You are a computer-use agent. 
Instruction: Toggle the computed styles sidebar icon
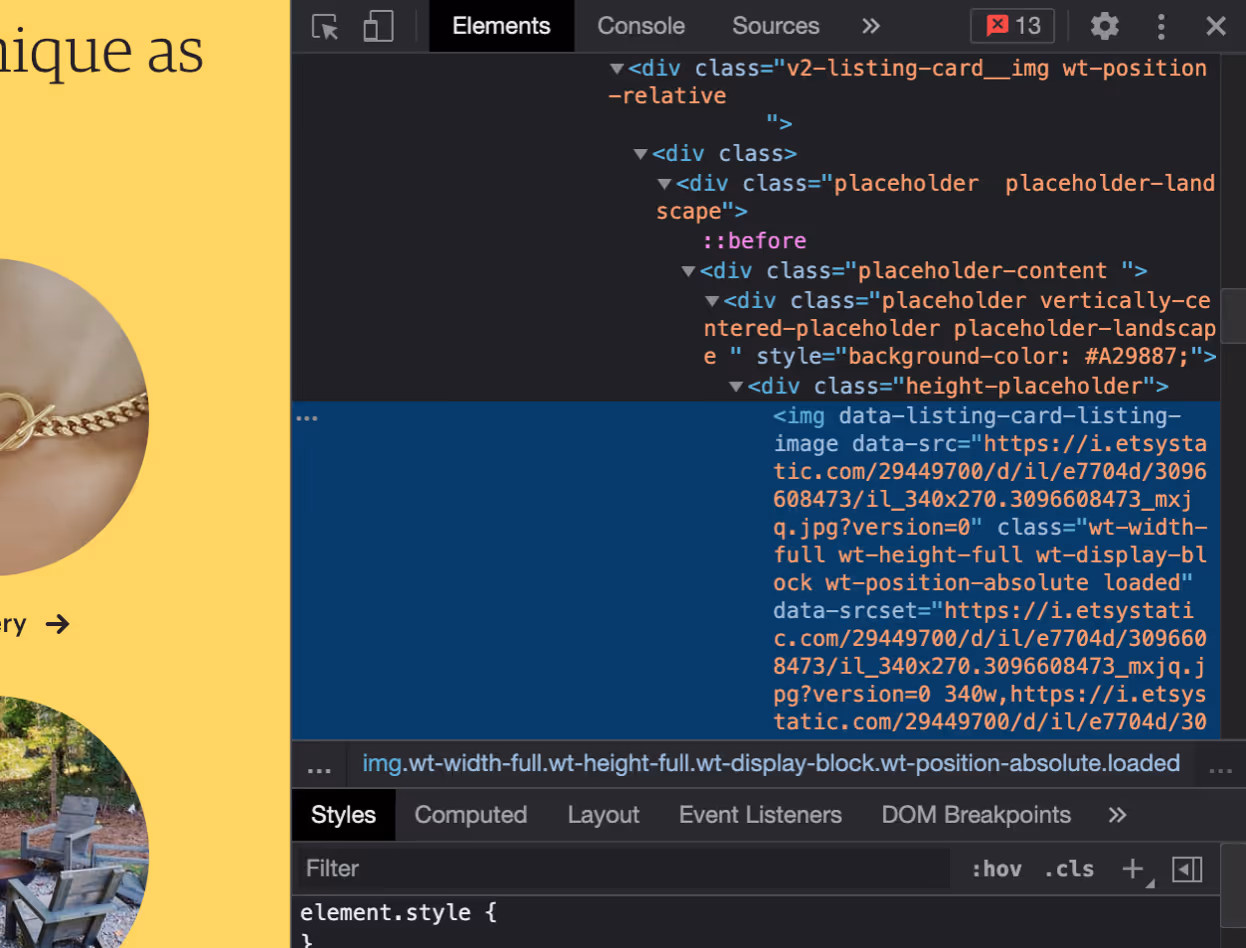coord(1187,869)
